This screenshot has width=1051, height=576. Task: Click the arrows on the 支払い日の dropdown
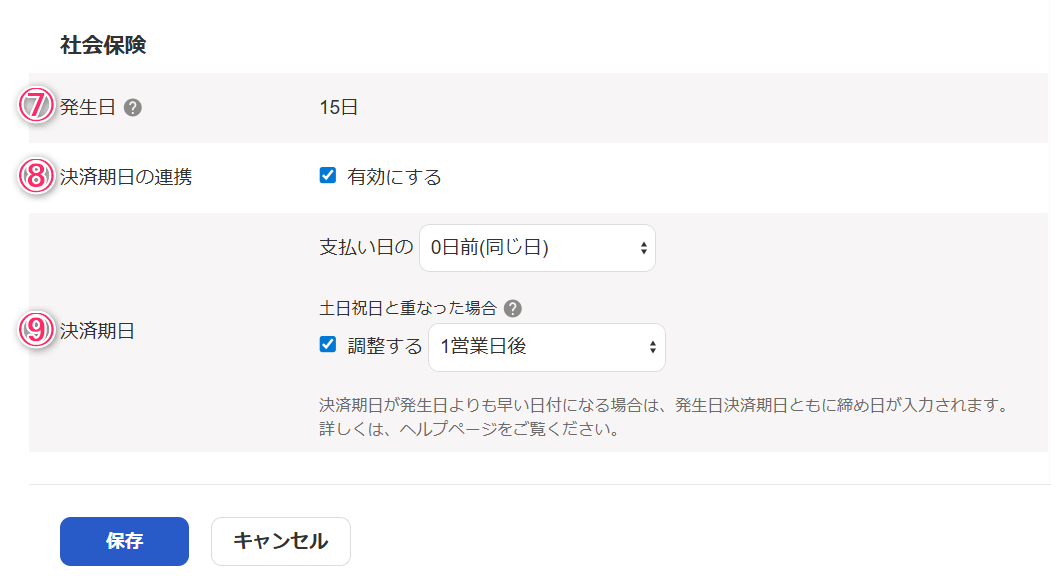[643, 248]
